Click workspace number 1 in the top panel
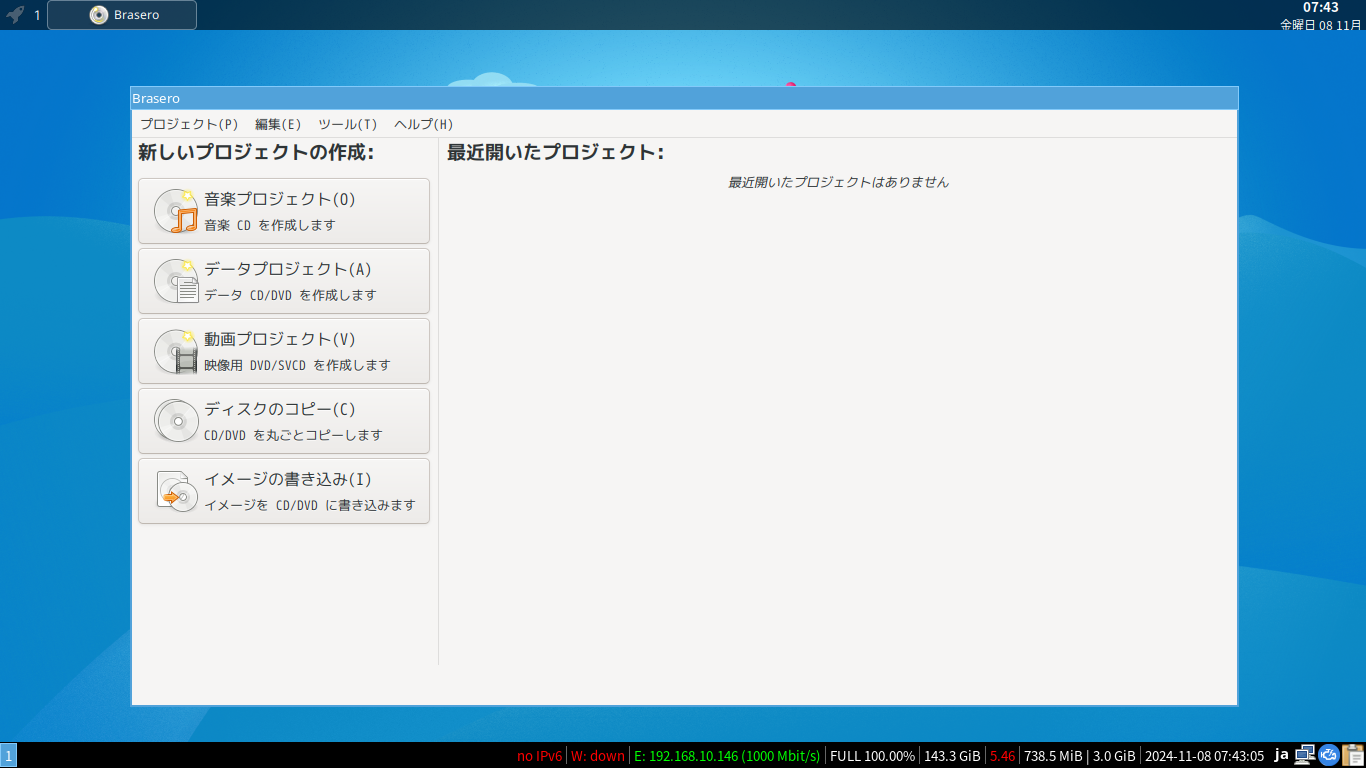1366x768 pixels. click(37, 15)
